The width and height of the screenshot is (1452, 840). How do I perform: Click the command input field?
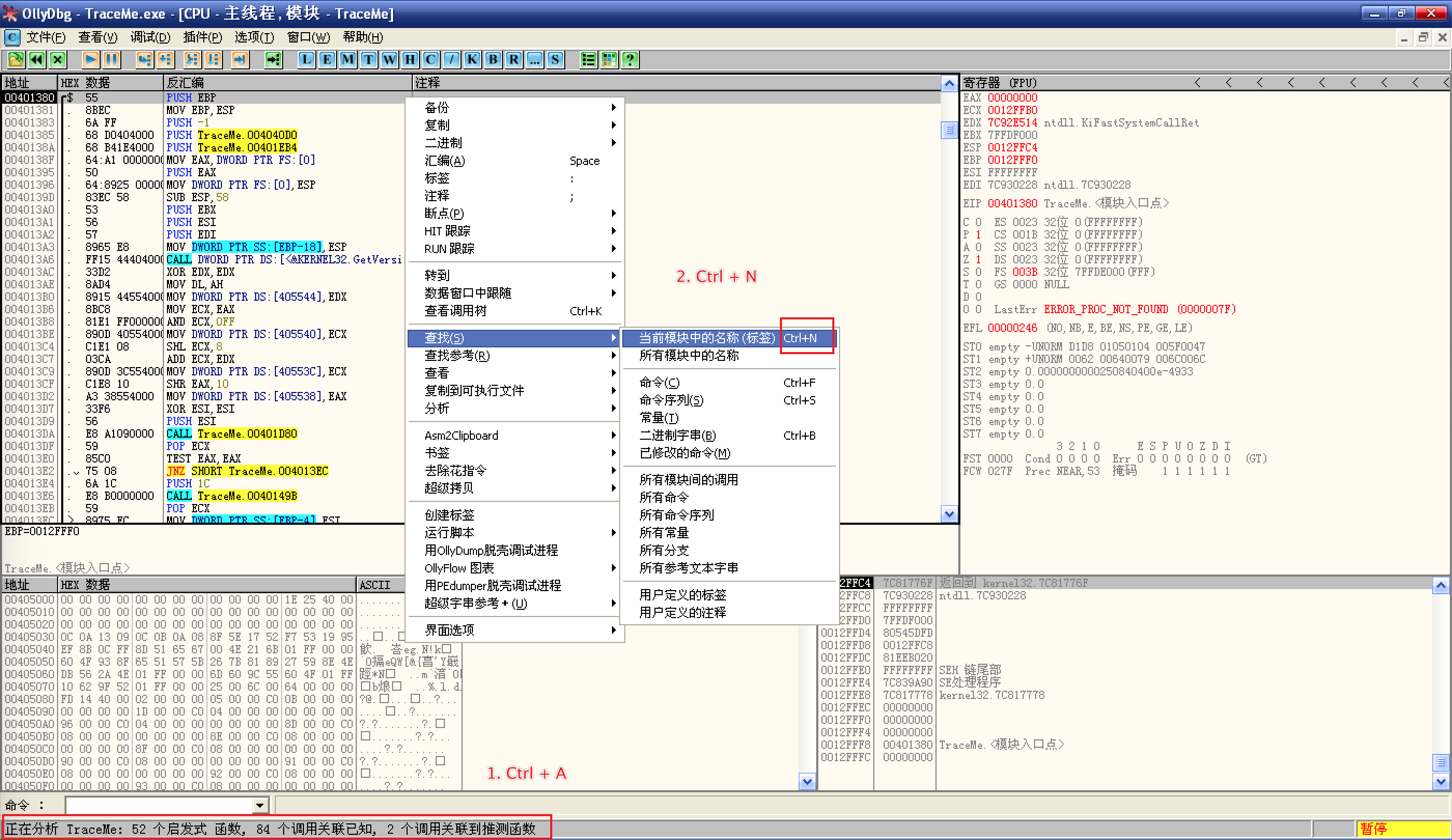(159, 805)
